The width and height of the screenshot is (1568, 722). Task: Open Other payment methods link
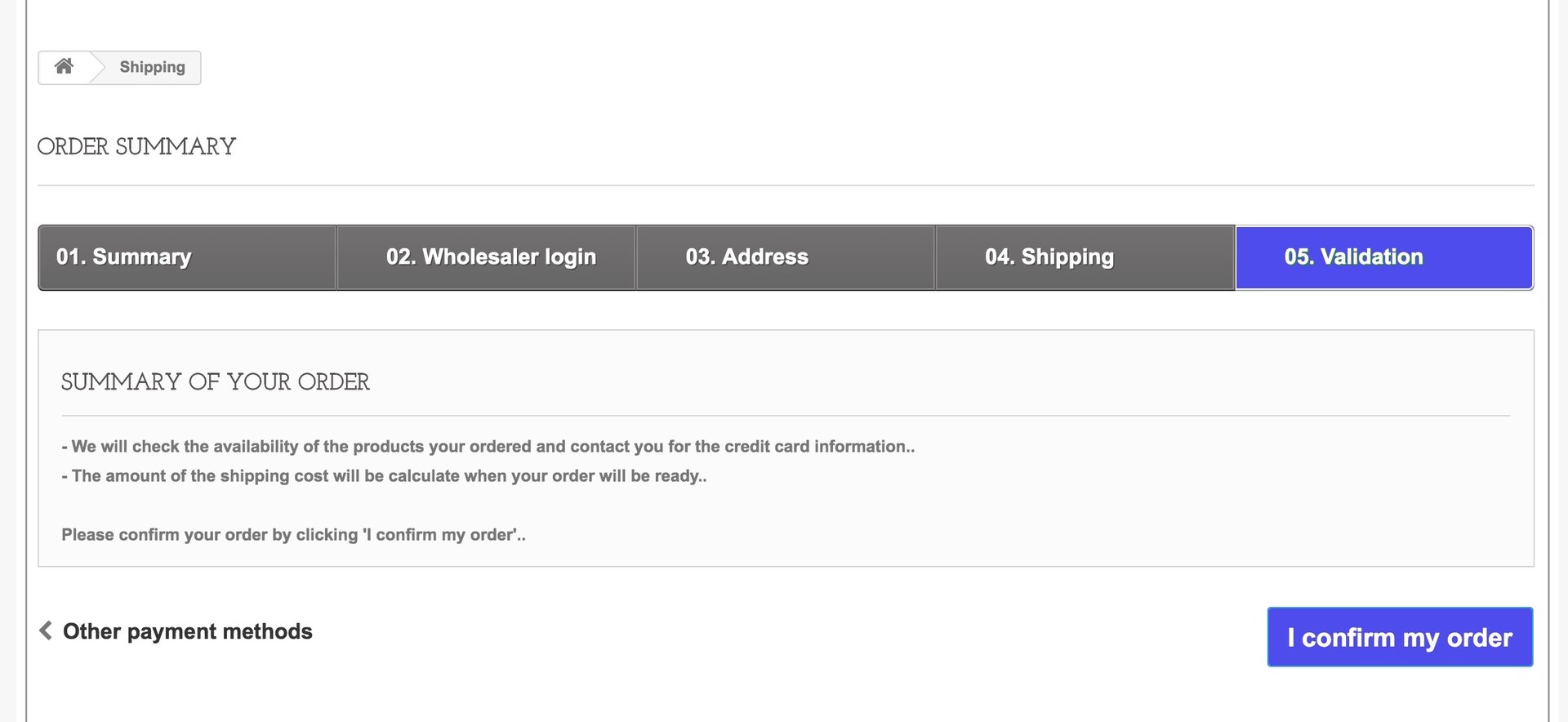(187, 631)
